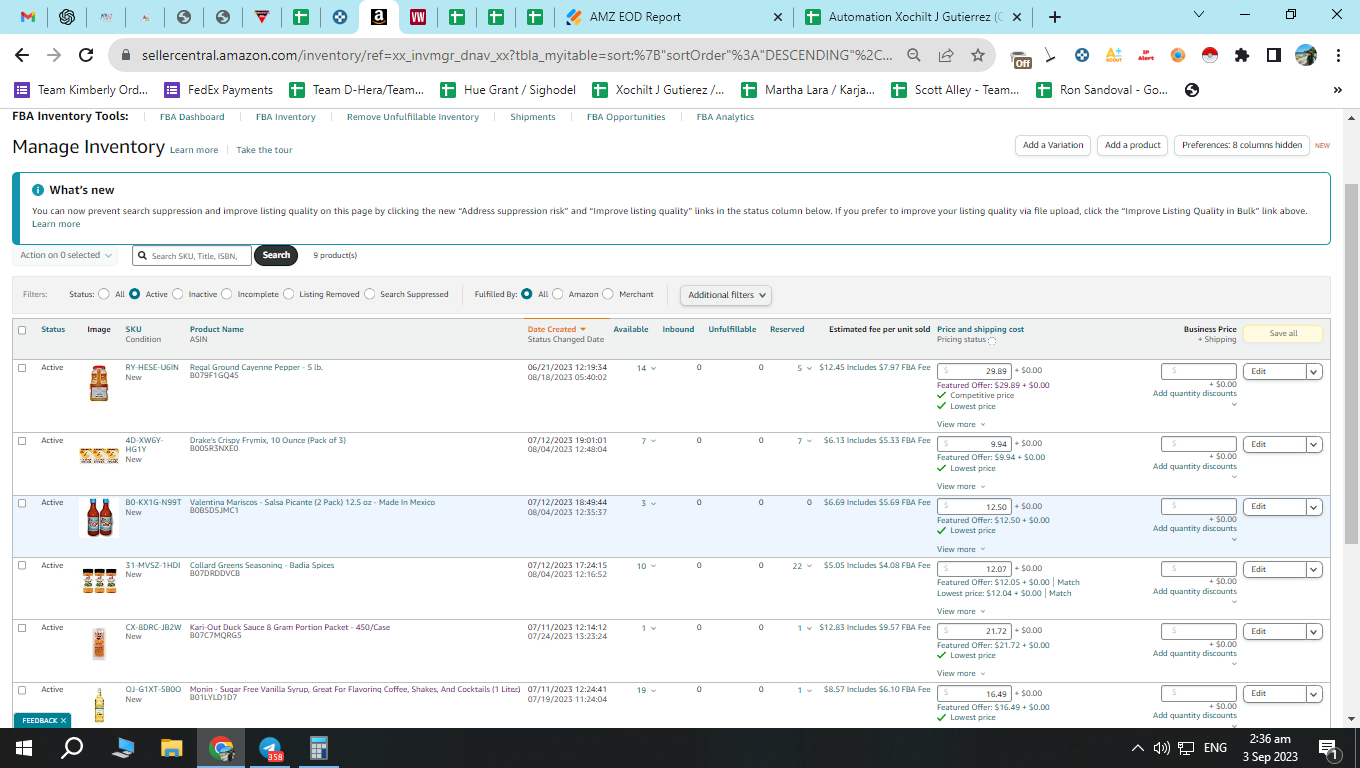Click the 'Add a Variation' button
Image resolution: width=1360 pixels, height=768 pixels.
tap(1053, 145)
